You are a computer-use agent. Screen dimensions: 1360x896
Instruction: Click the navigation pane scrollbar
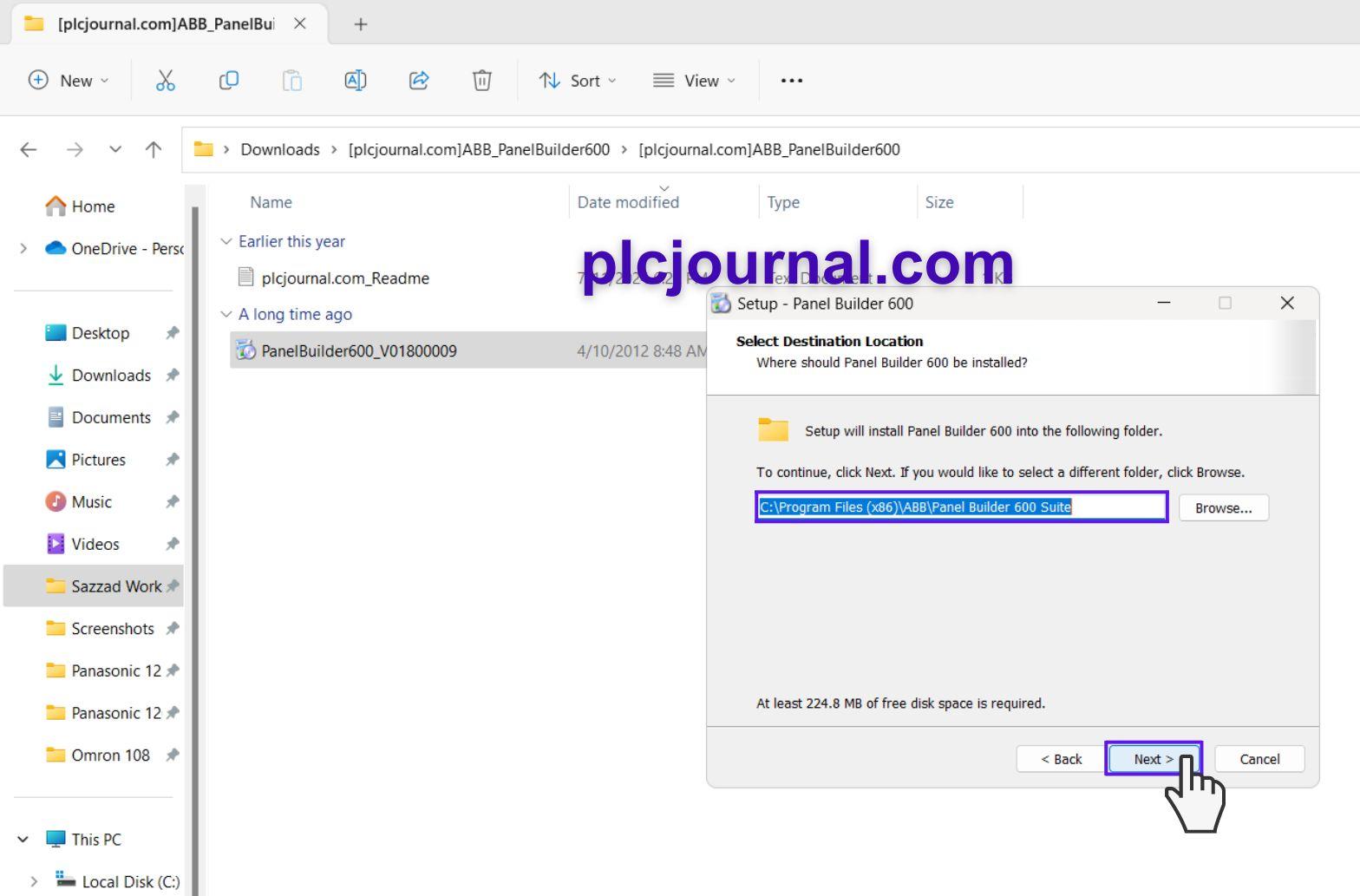tap(195, 550)
